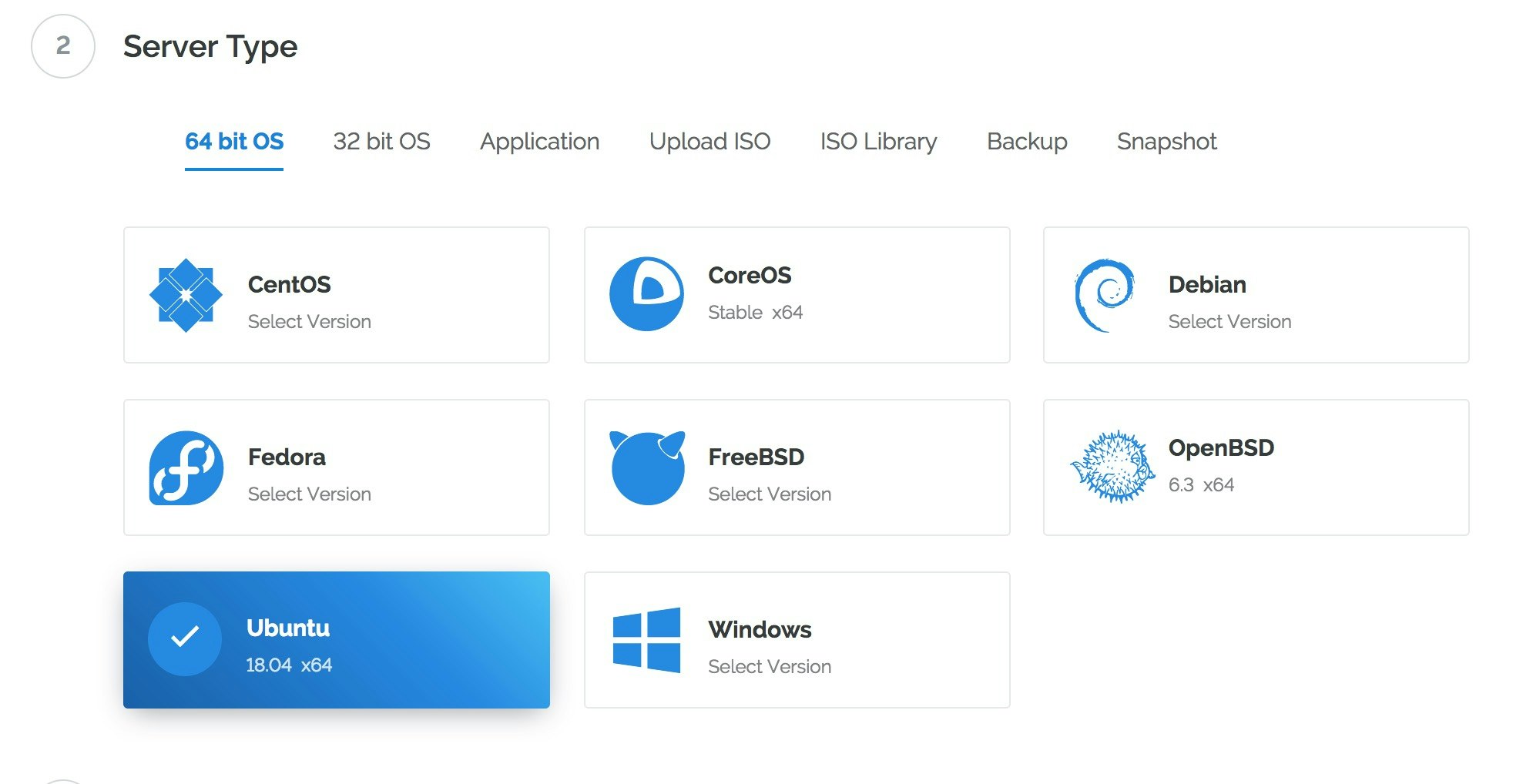Open Select Version under FreeBSD

770,494
